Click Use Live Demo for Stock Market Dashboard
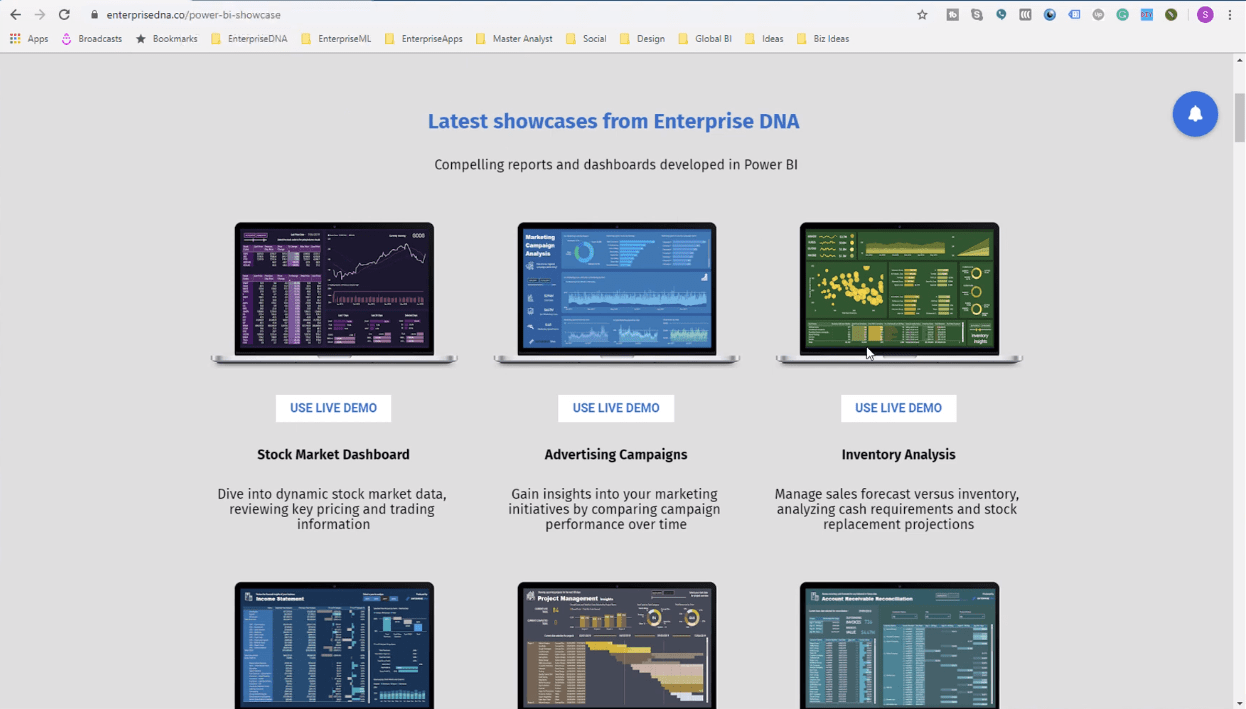This screenshot has width=1246, height=709. 333,408
